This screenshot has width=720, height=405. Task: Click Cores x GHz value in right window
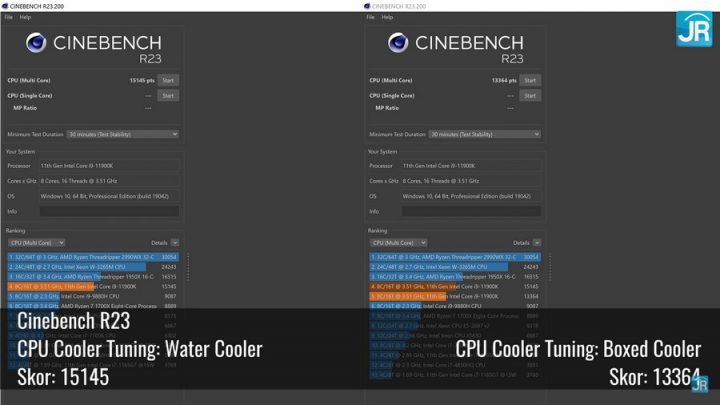tap(471, 181)
